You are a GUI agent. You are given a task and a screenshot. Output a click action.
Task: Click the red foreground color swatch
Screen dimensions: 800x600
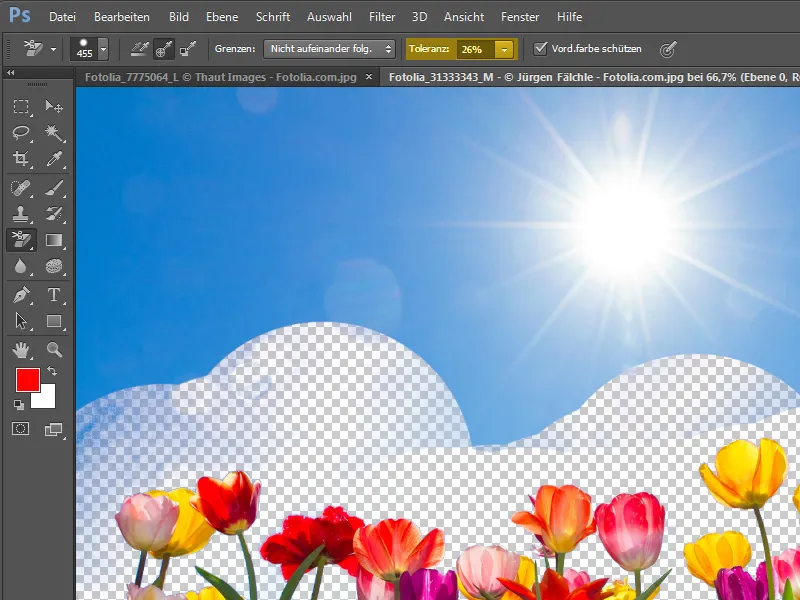click(28, 380)
